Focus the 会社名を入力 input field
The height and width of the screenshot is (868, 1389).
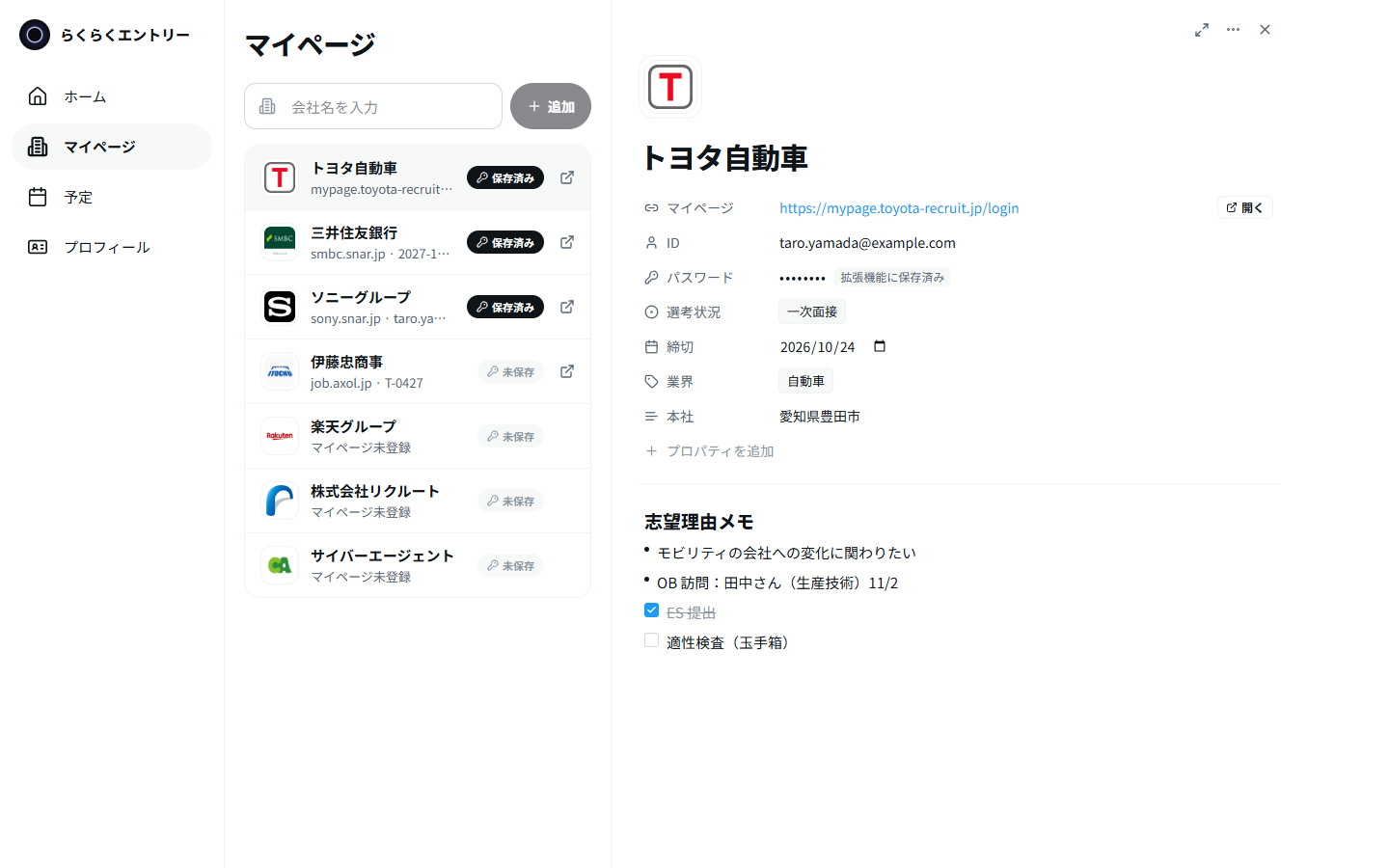click(x=373, y=106)
